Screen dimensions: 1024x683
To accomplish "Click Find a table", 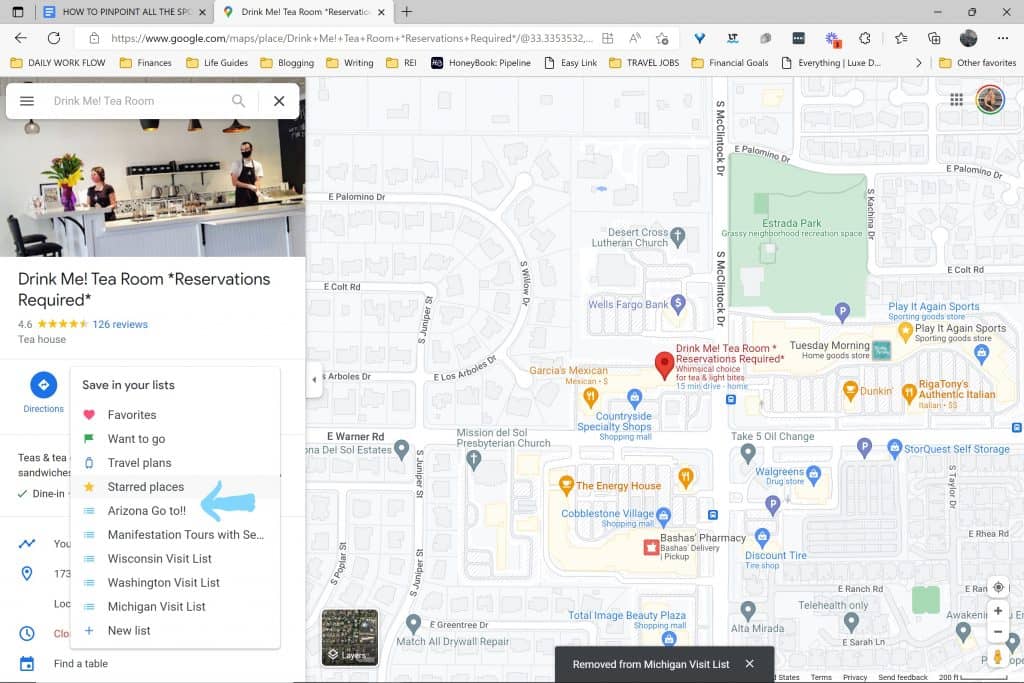I will pos(81,663).
